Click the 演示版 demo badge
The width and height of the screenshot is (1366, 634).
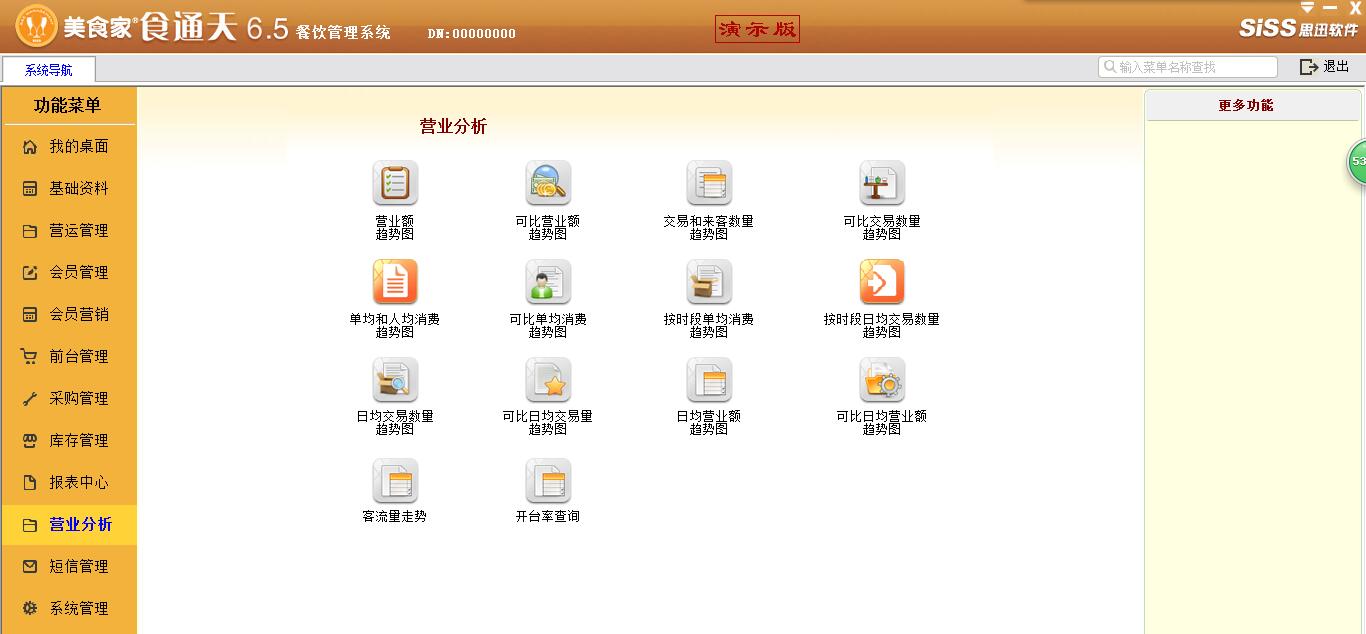[758, 30]
